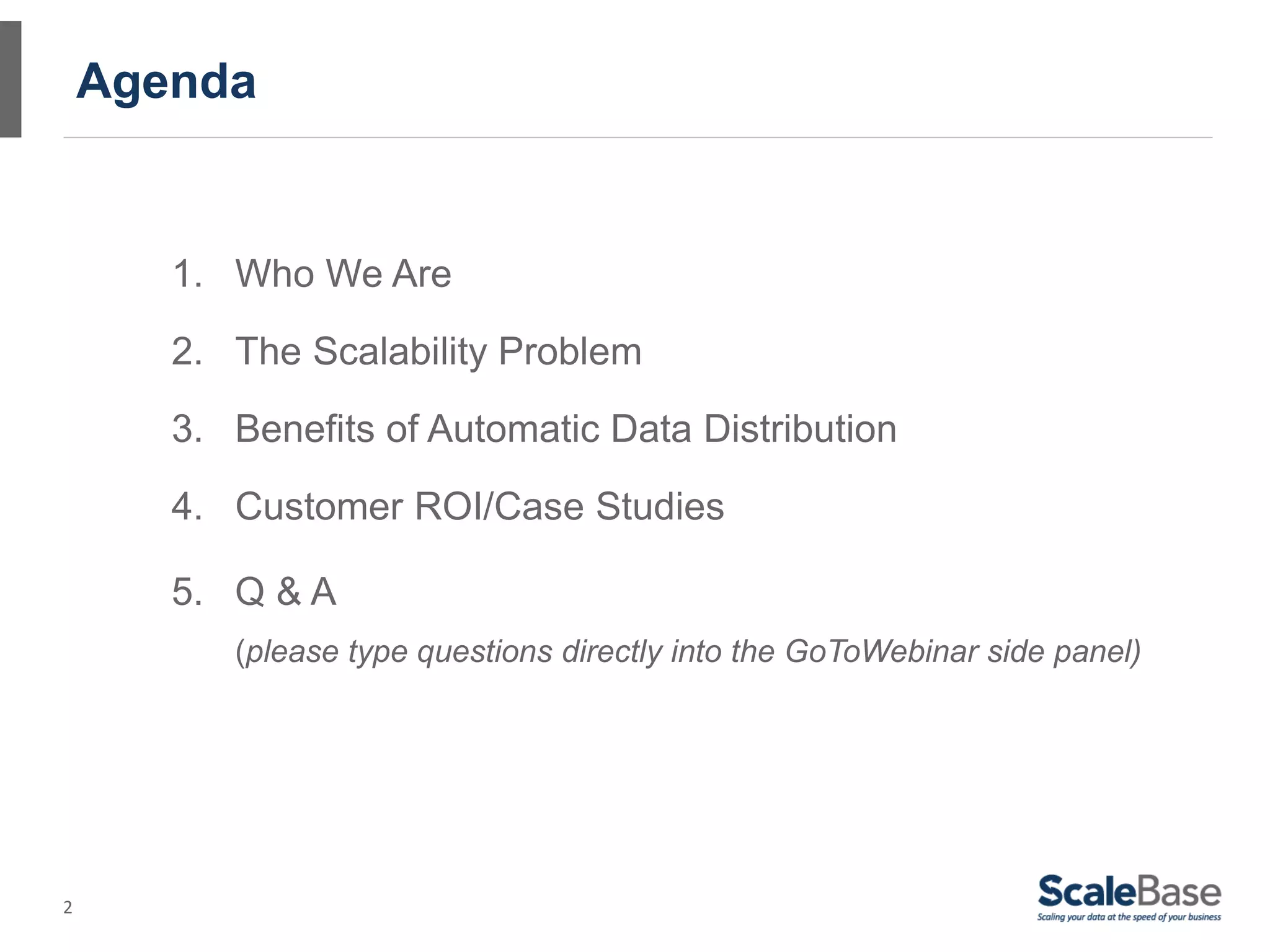Click list number 1 before Who We Are
1270x952 pixels.
click(x=187, y=273)
